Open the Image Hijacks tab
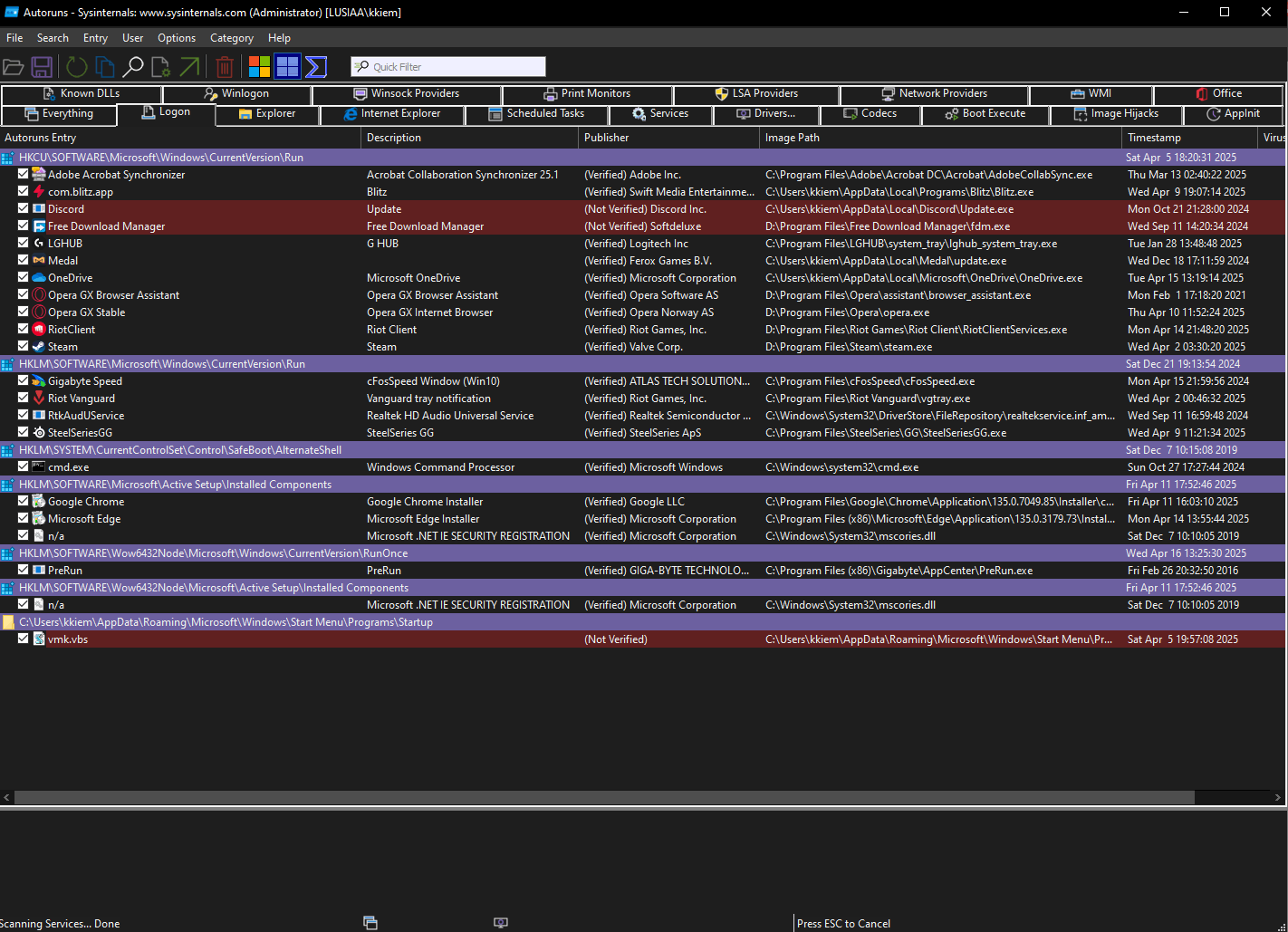The height and width of the screenshot is (932, 1288). 1116,114
